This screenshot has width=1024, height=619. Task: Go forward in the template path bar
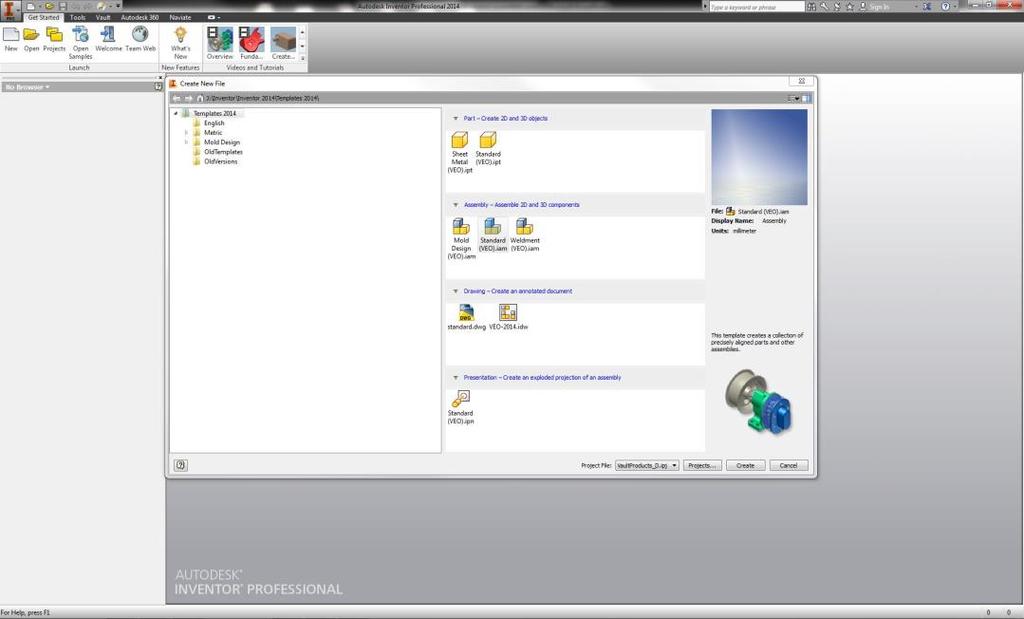pos(189,98)
